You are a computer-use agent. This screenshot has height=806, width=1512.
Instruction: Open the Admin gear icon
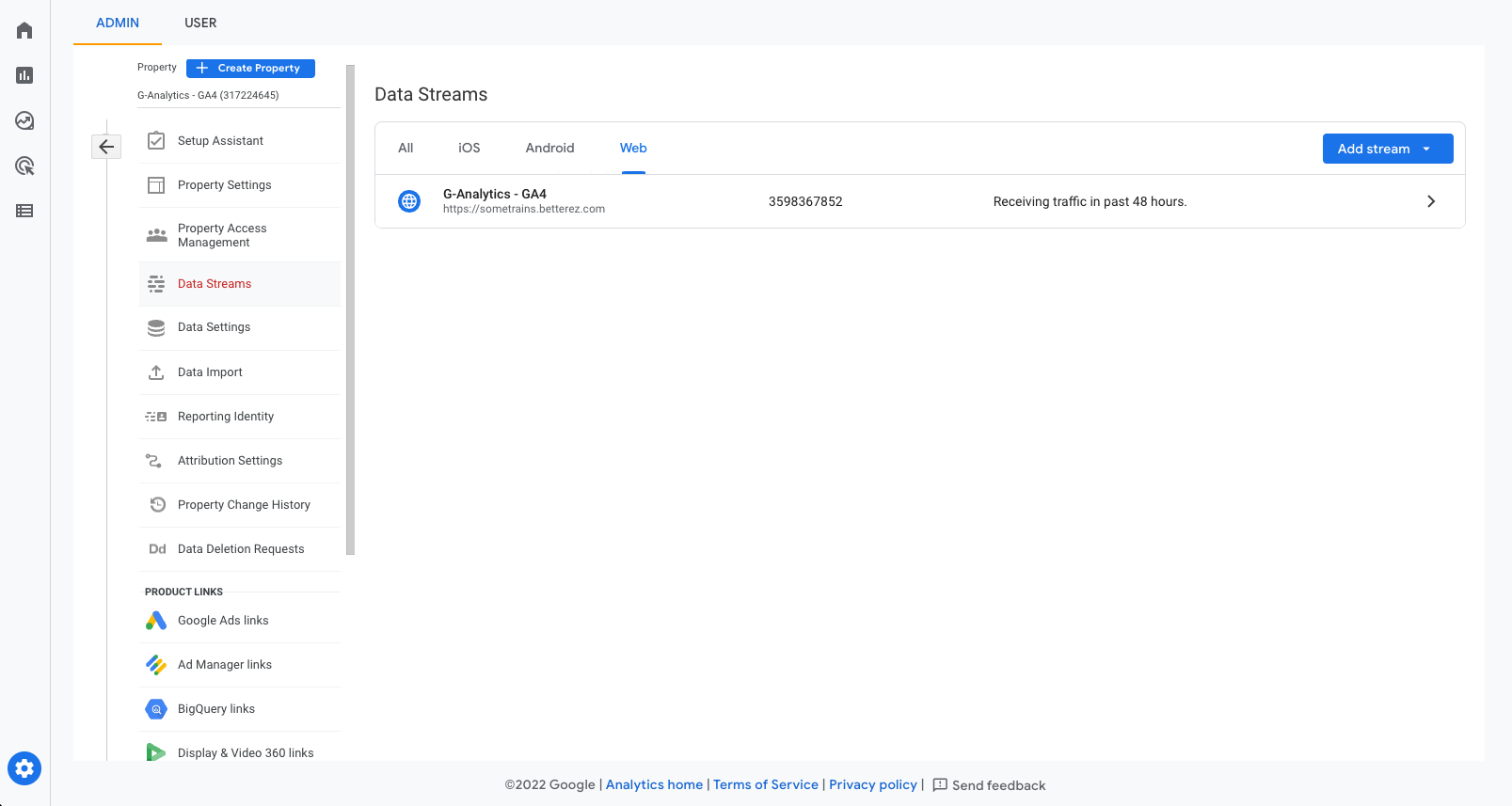click(24, 768)
